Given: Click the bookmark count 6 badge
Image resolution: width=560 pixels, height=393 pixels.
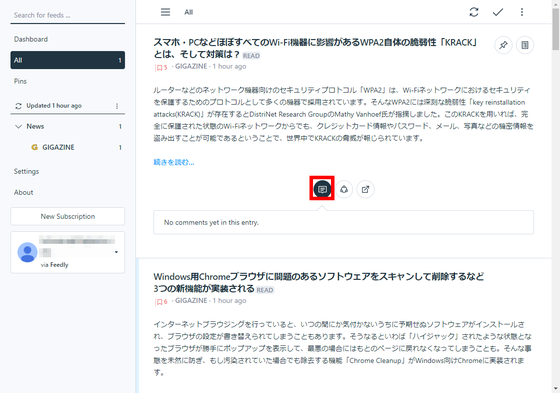Looking at the screenshot, I should (x=161, y=302).
